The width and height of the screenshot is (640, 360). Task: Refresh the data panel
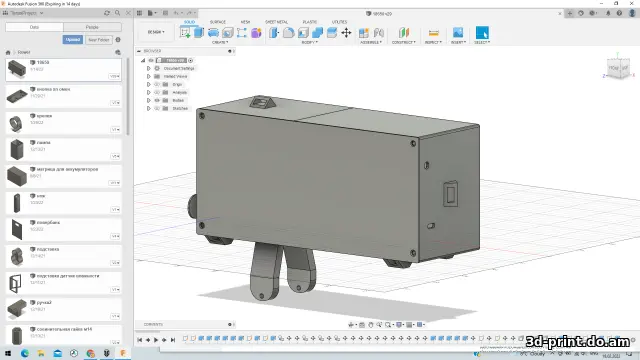click(x=107, y=13)
